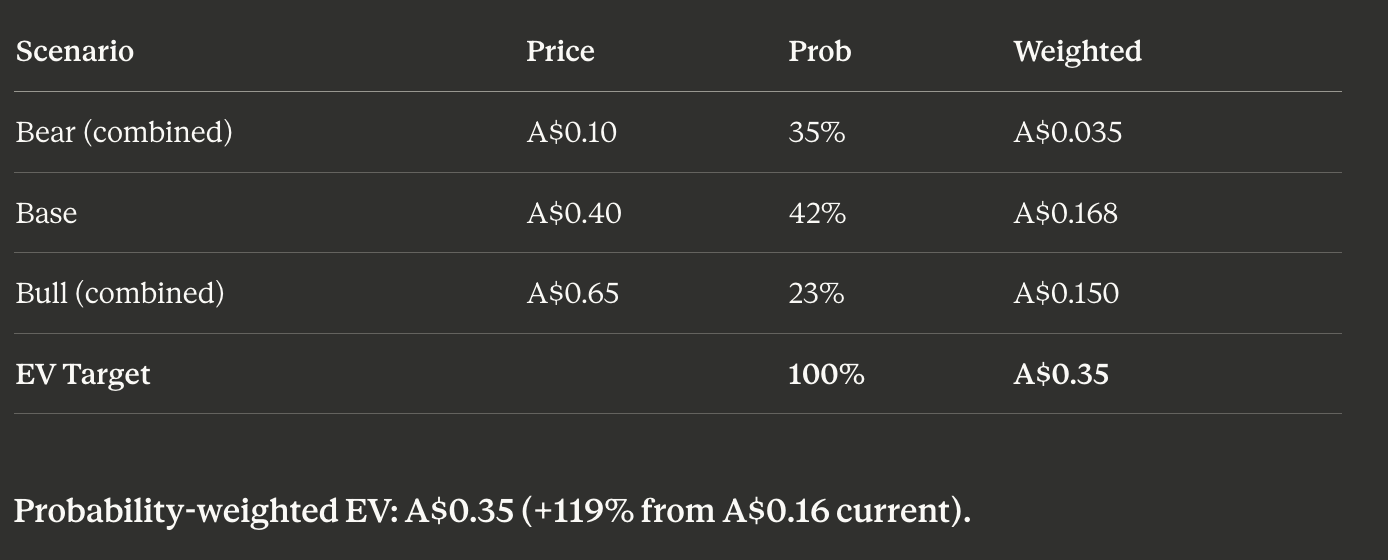Click the Scenario column header
The width and height of the screenshot is (1388, 560).
click(75, 51)
